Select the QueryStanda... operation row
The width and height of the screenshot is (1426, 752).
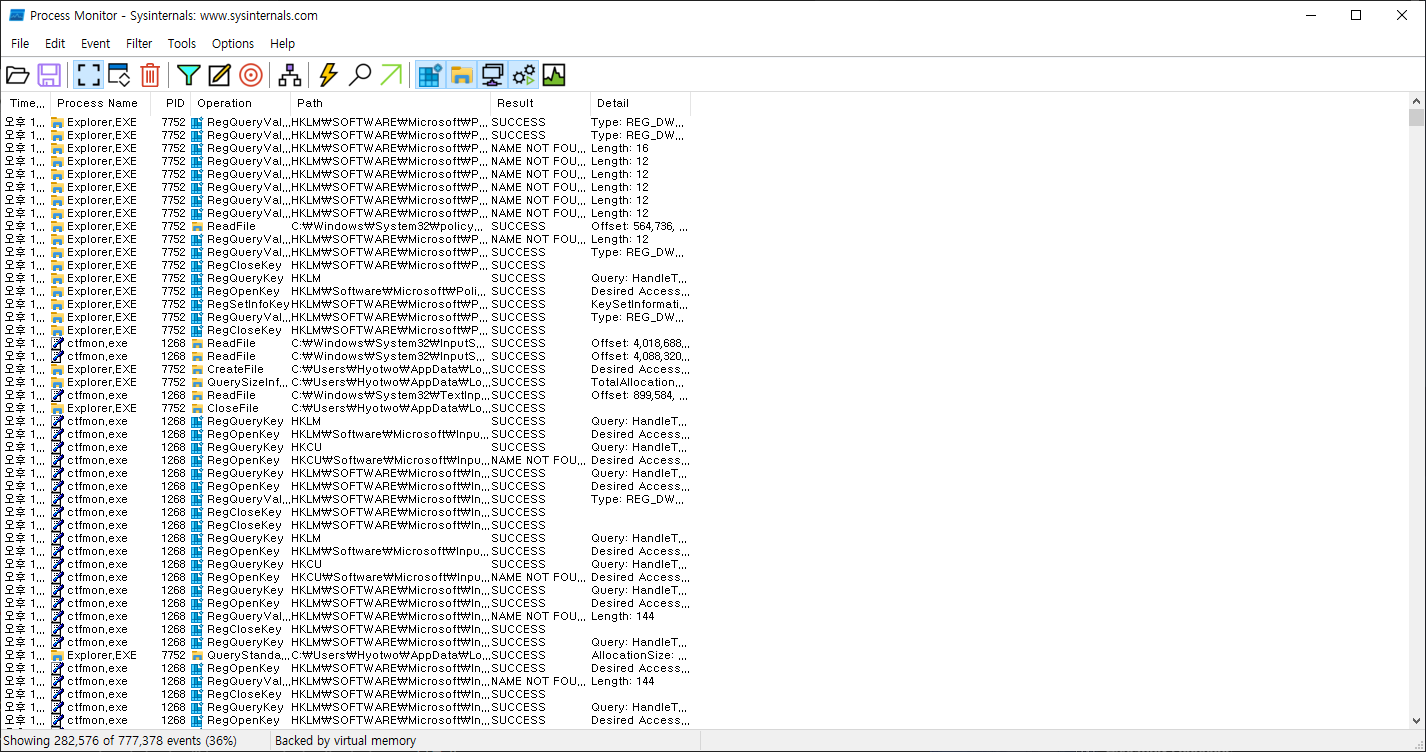[346, 655]
